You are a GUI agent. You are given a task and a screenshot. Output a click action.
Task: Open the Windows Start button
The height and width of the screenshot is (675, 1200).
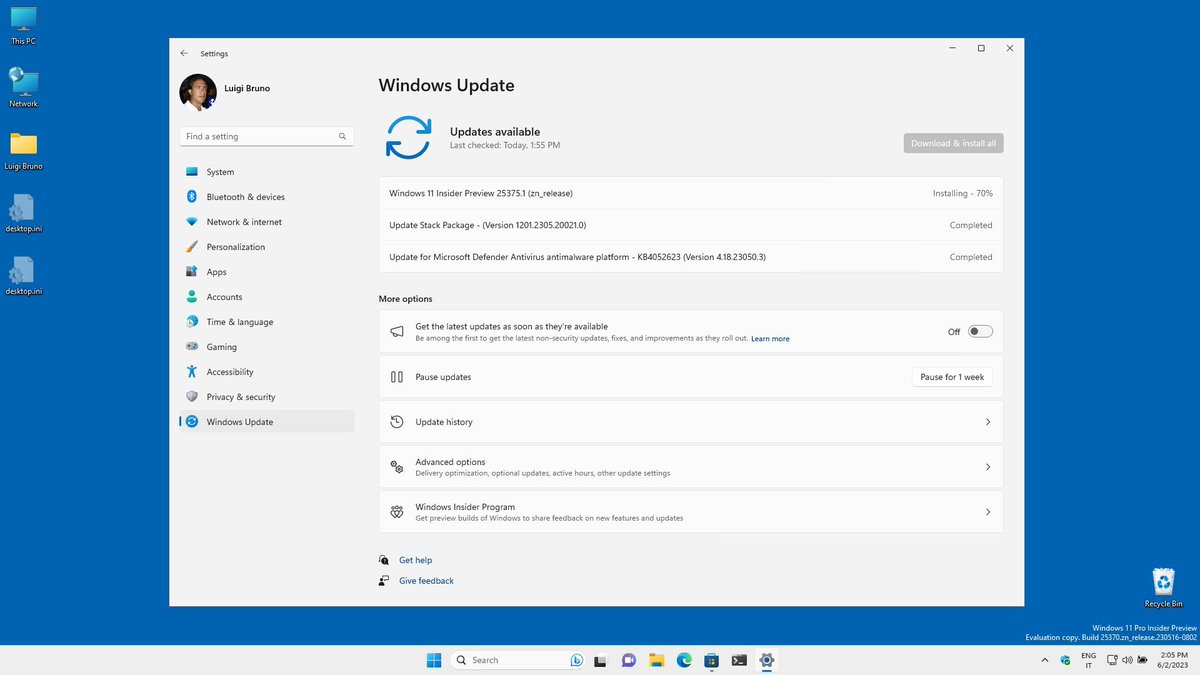435,660
